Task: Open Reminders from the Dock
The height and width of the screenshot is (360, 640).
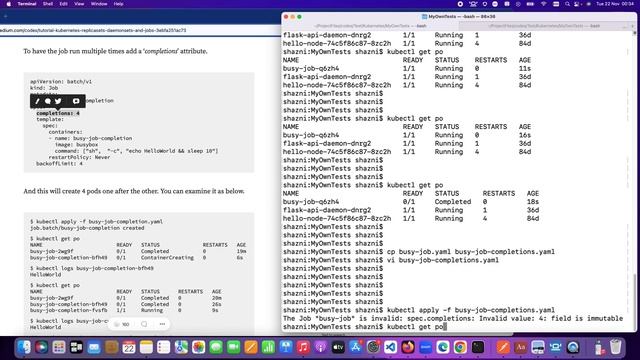Action: click(164, 347)
